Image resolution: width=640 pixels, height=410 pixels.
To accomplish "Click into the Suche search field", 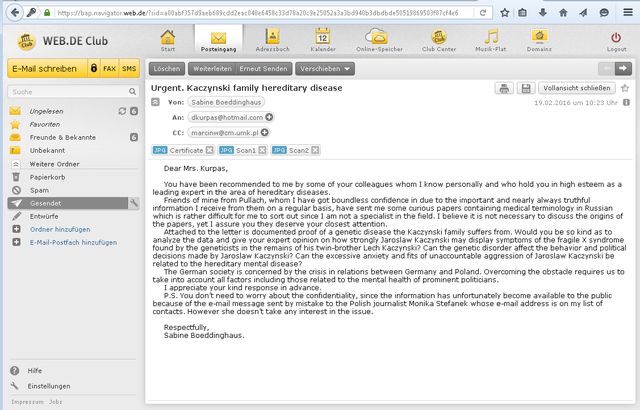I will click(65, 91).
